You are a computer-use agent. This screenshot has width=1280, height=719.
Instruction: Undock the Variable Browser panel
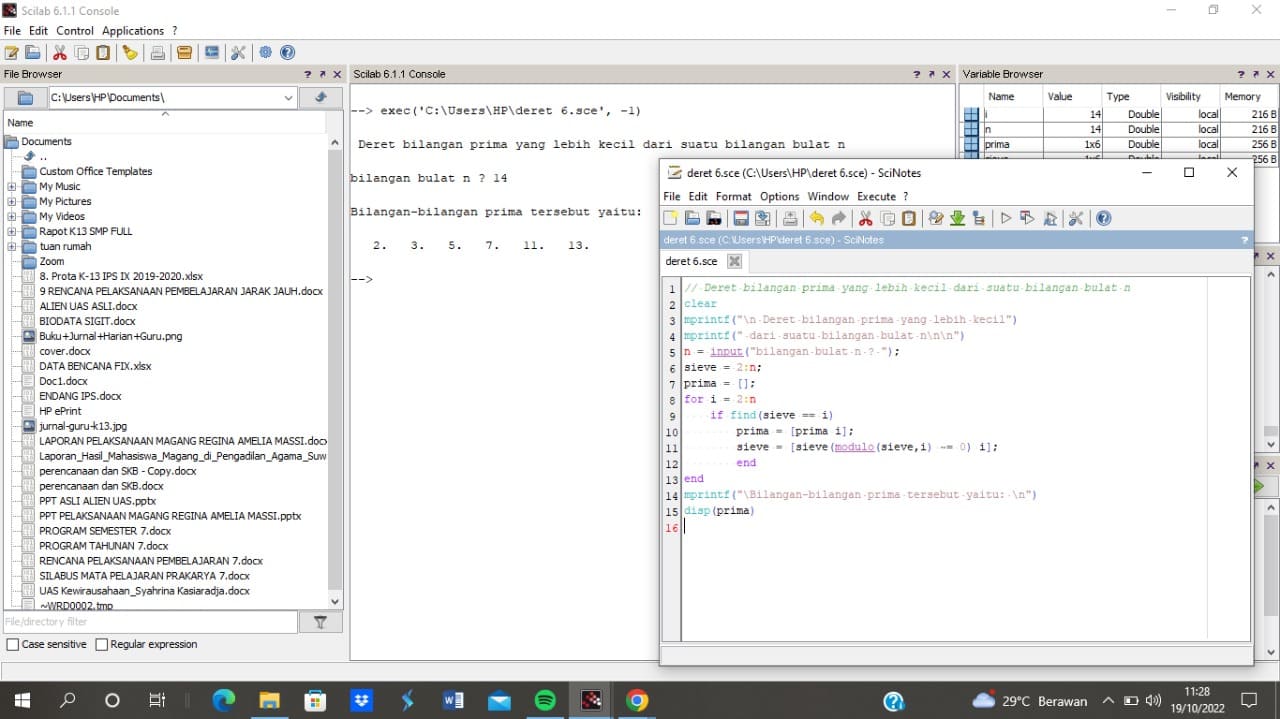(1255, 74)
